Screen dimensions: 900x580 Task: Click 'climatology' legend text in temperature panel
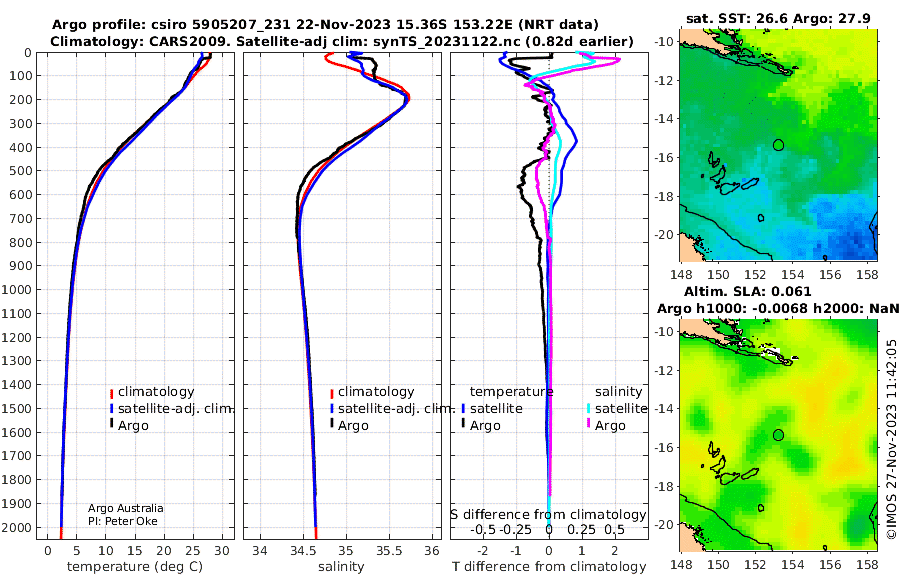pos(156,392)
